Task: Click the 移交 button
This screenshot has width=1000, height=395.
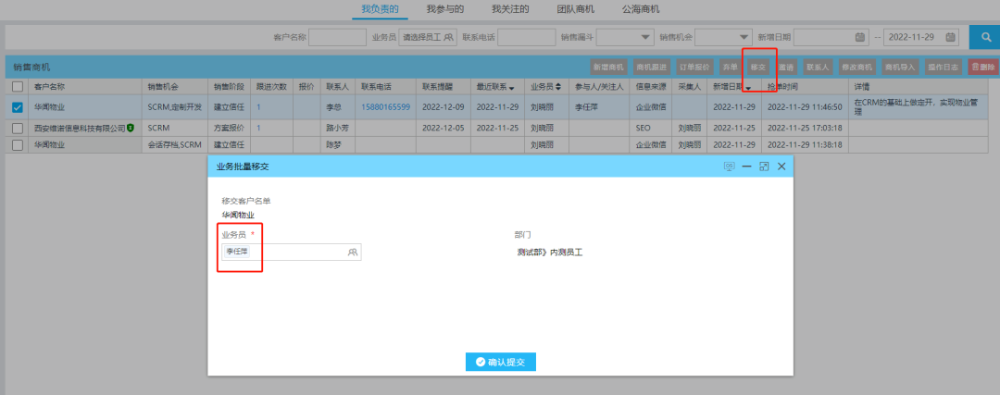Action: click(x=758, y=66)
